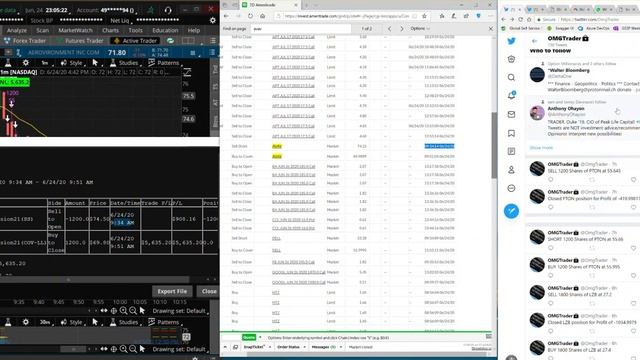Image resolution: width=640 pixels, height=360 pixels.
Task: Open SnapTicket panel at page bottom
Action: click(254, 347)
